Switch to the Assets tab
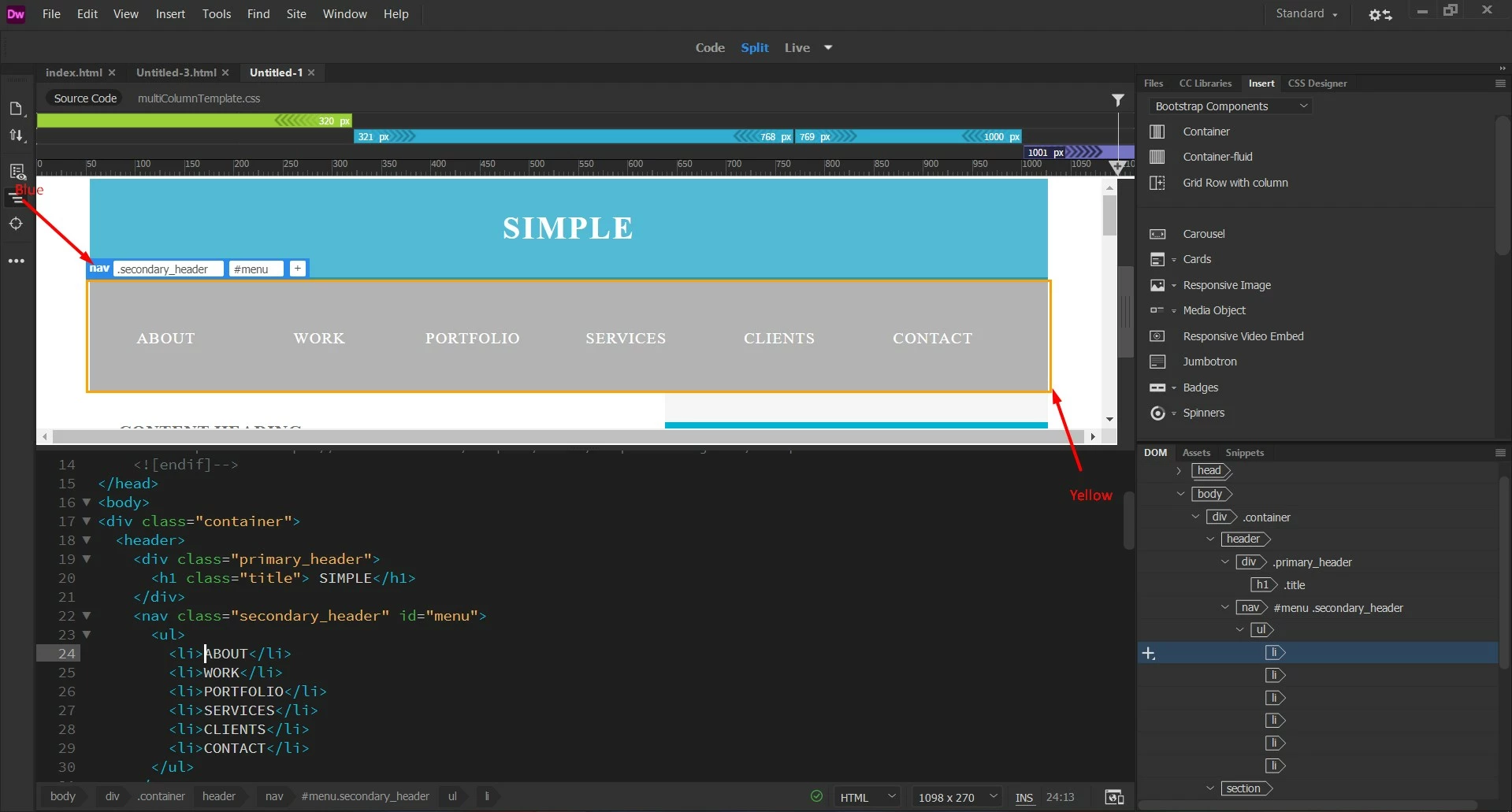Image resolution: width=1512 pixels, height=812 pixels. click(x=1196, y=453)
